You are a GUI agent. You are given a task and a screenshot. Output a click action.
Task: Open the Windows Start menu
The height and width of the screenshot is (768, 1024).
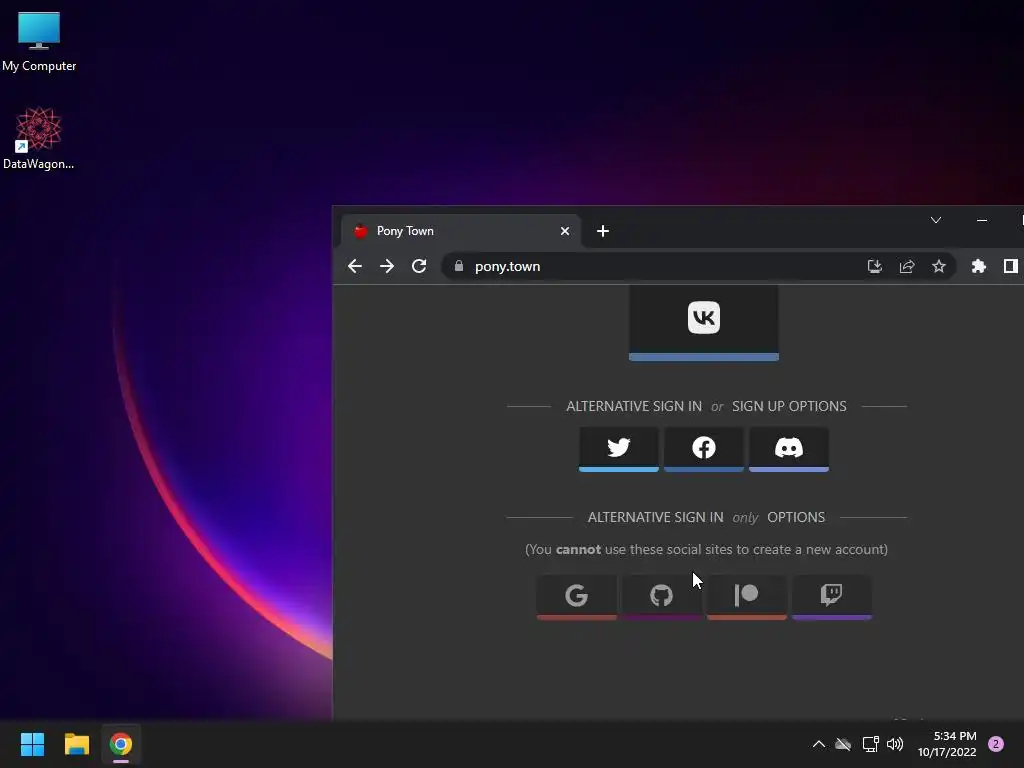tap(32, 744)
